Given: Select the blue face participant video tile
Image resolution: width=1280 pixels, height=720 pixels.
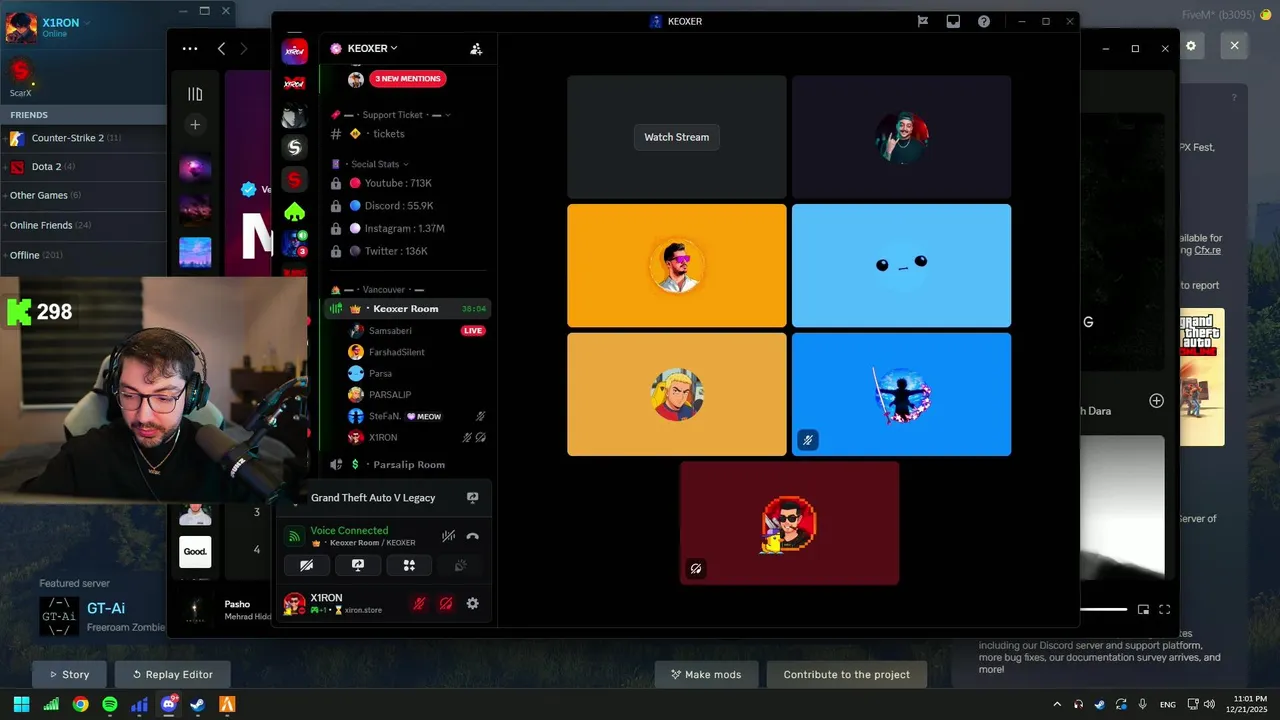Looking at the screenshot, I should [901, 266].
